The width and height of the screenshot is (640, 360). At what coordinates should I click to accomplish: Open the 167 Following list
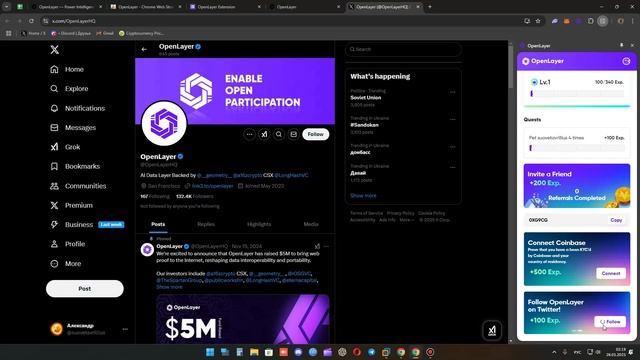pyautogui.click(x=155, y=196)
